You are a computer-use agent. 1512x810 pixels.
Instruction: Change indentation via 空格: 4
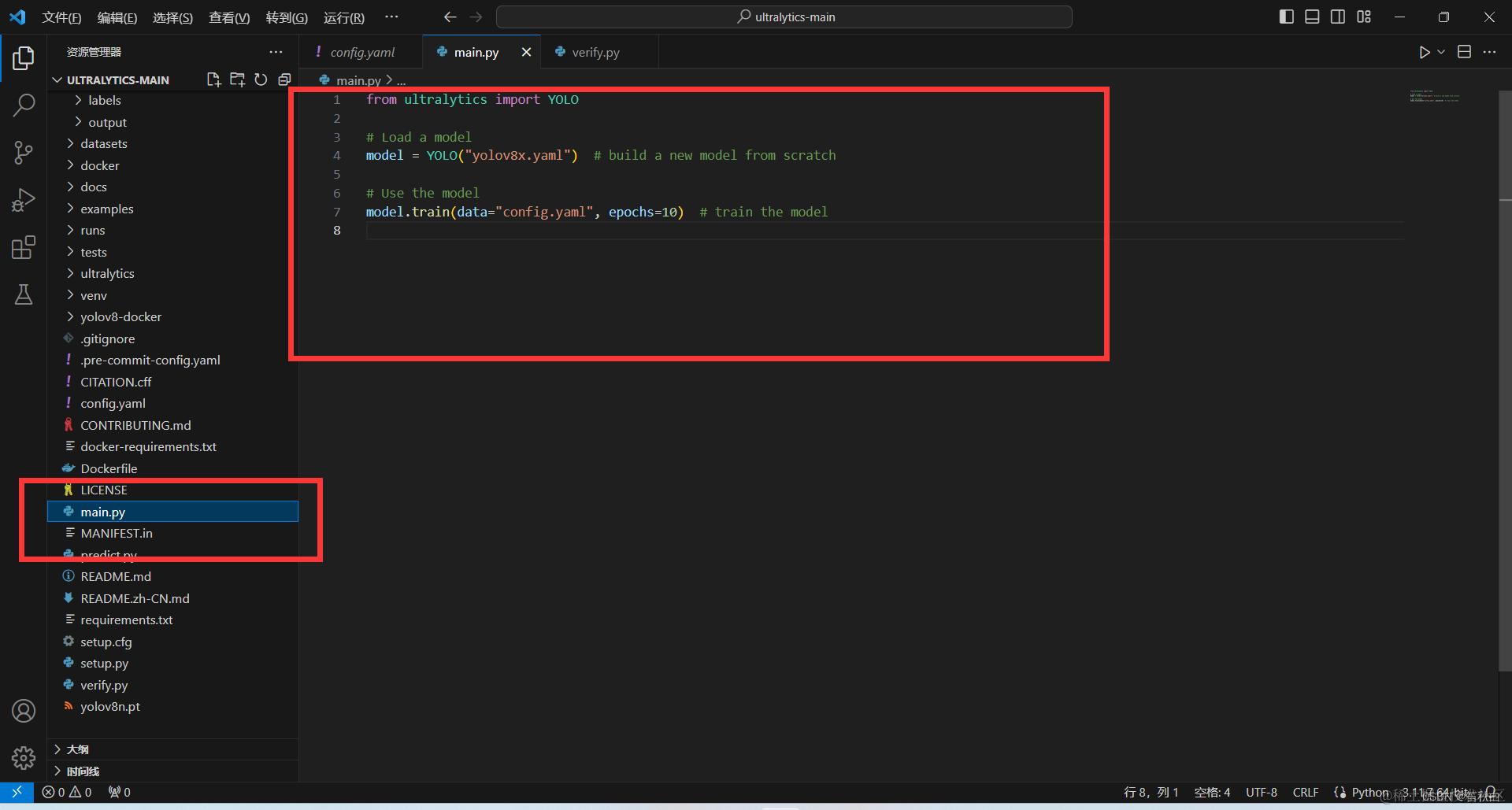click(1212, 792)
